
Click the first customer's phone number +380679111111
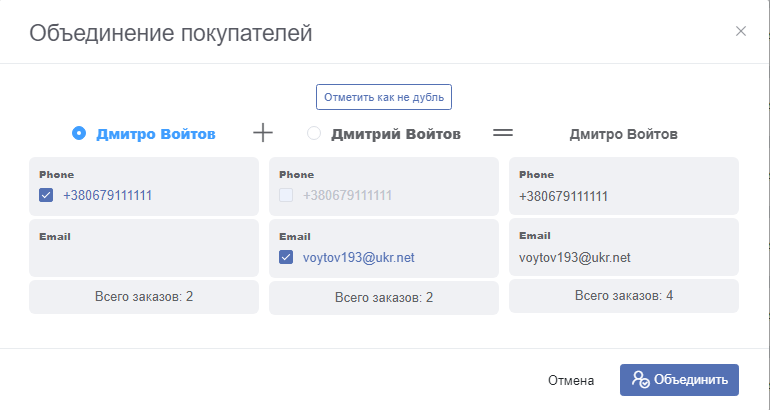[108, 195]
